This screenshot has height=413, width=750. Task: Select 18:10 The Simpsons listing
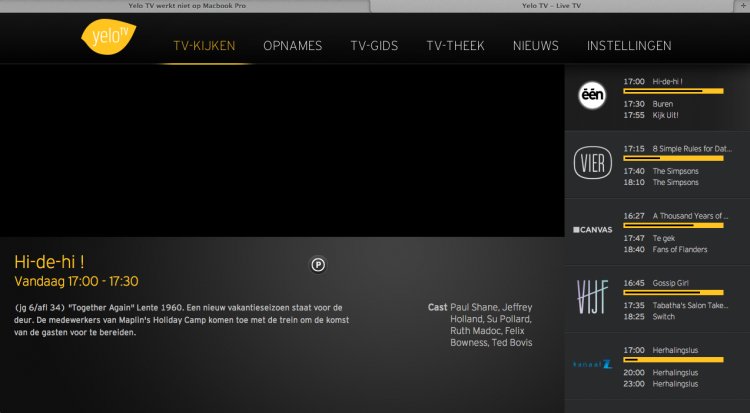pyautogui.click(x=661, y=182)
